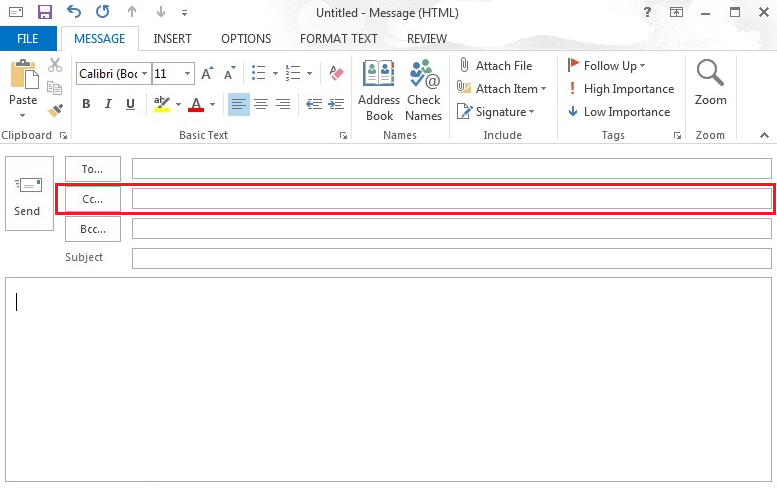Click the Check Names icon
The height and width of the screenshot is (488, 777).
point(423,90)
